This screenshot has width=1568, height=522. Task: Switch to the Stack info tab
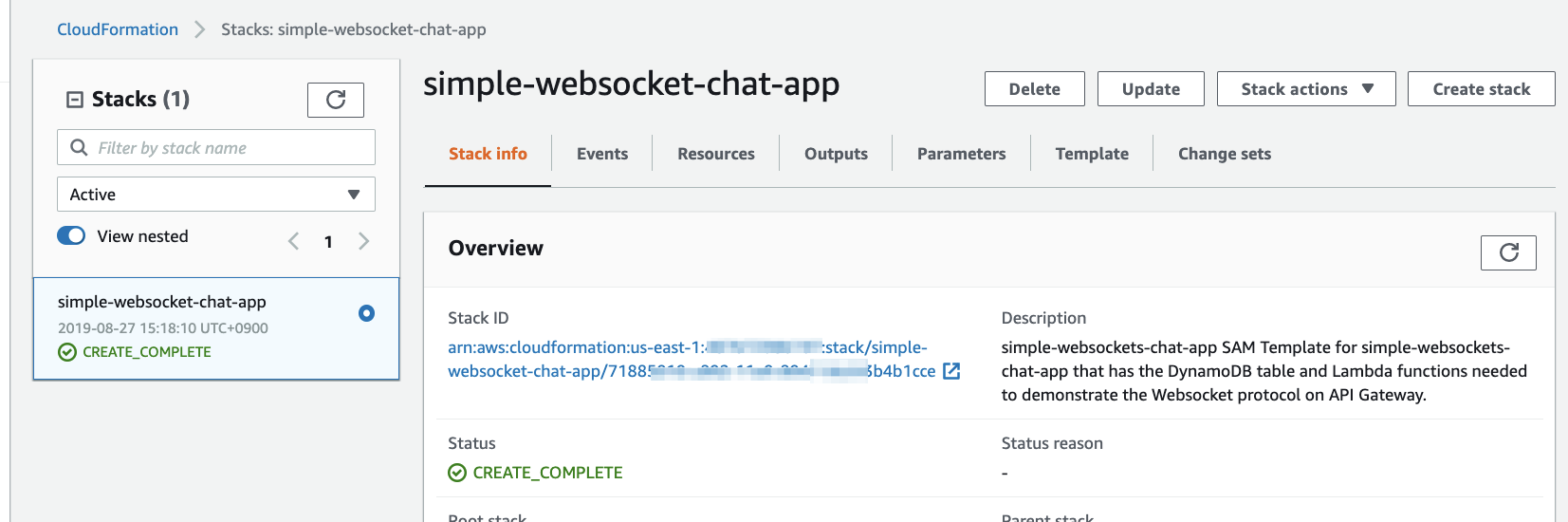pyautogui.click(x=488, y=154)
